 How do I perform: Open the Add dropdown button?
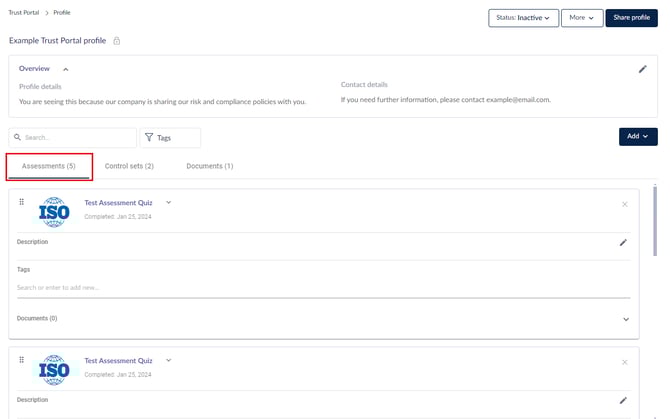pyautogui.click(x=638, y=136)
